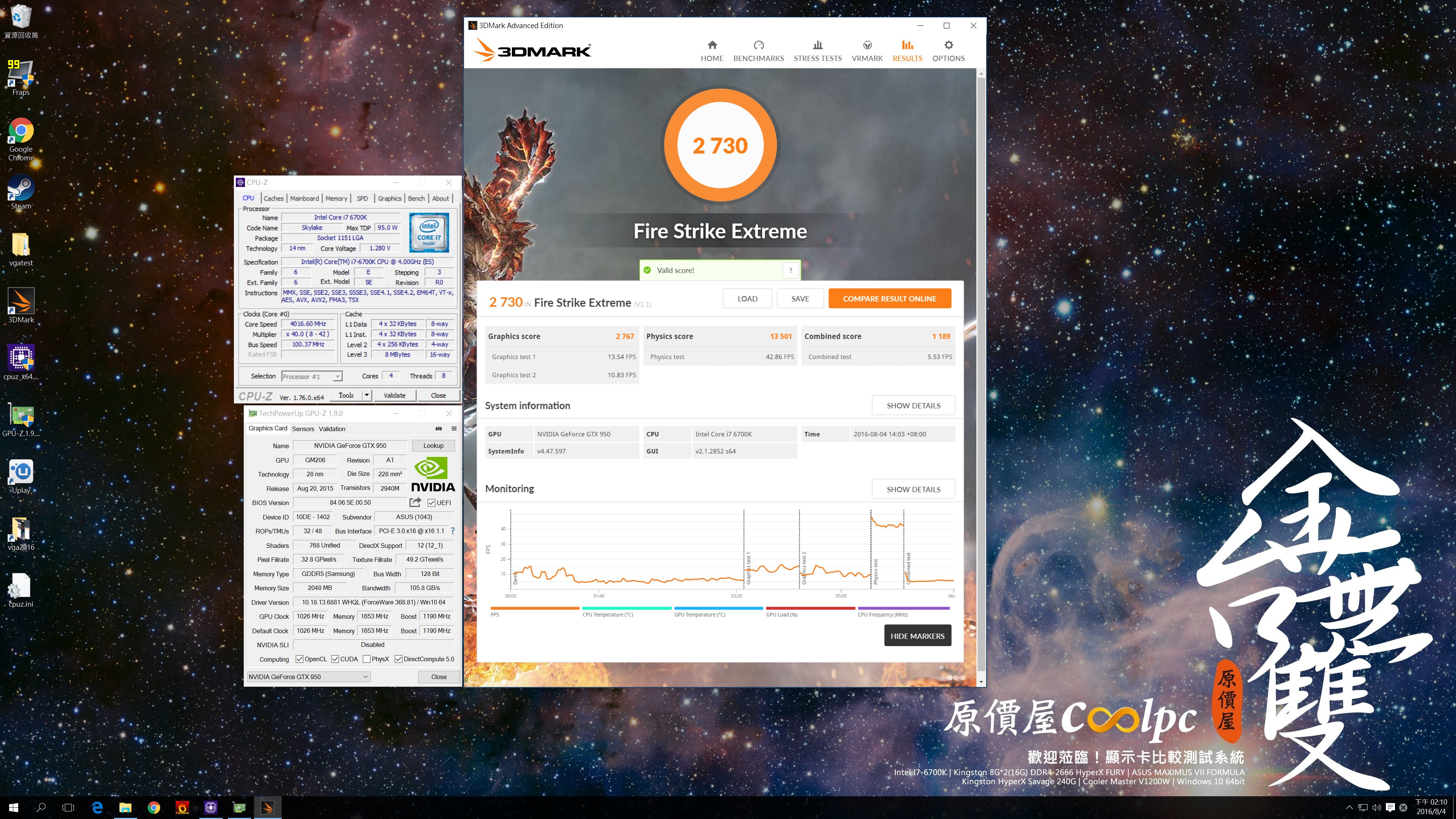Open vga2016 desktop item

coord(21,533)
